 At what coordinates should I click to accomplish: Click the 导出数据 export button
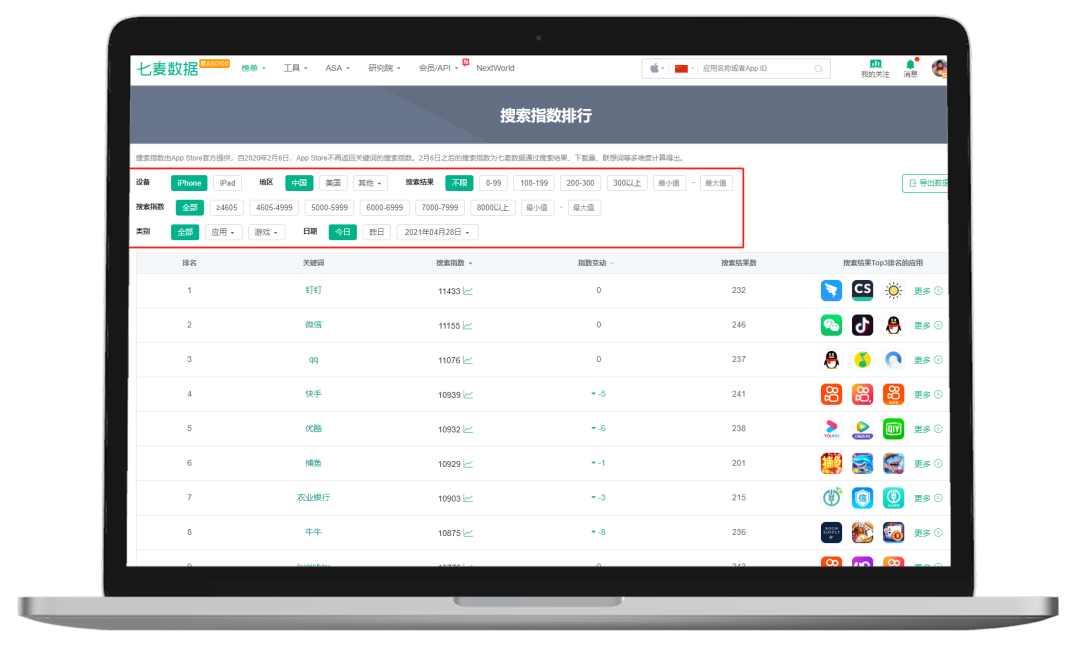[x=925, y=183]
